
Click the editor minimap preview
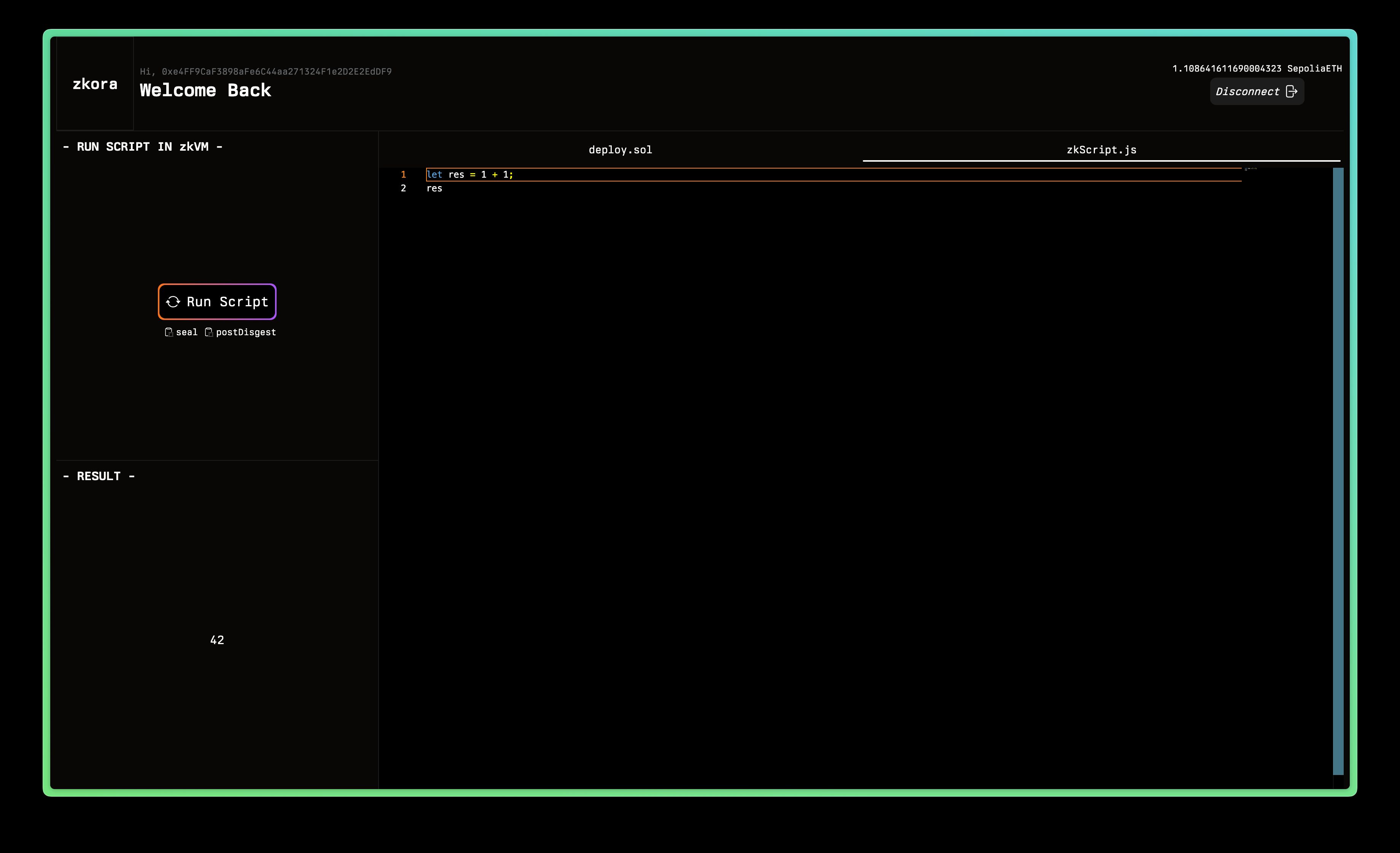(1250, 169)
